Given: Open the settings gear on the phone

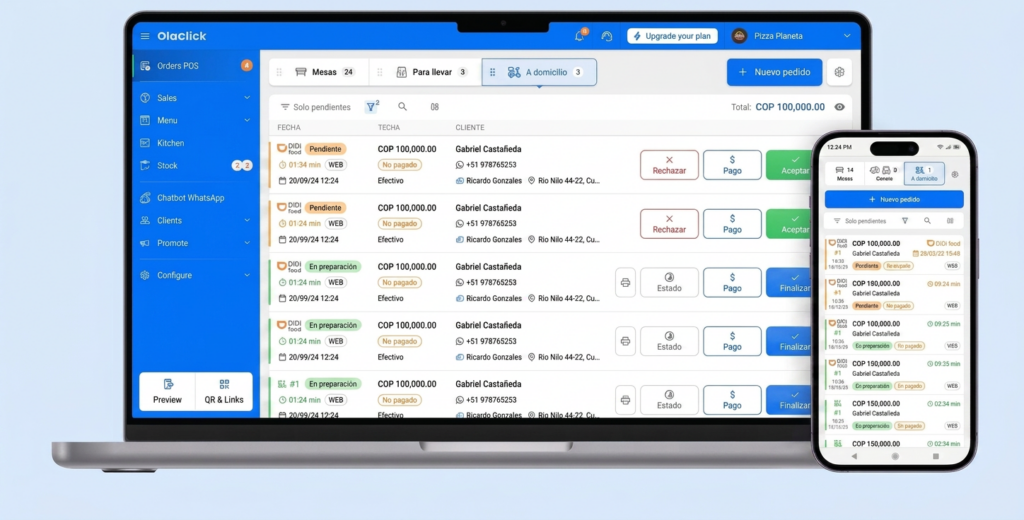Looking at the screenshot, I should tap(955, 174).
